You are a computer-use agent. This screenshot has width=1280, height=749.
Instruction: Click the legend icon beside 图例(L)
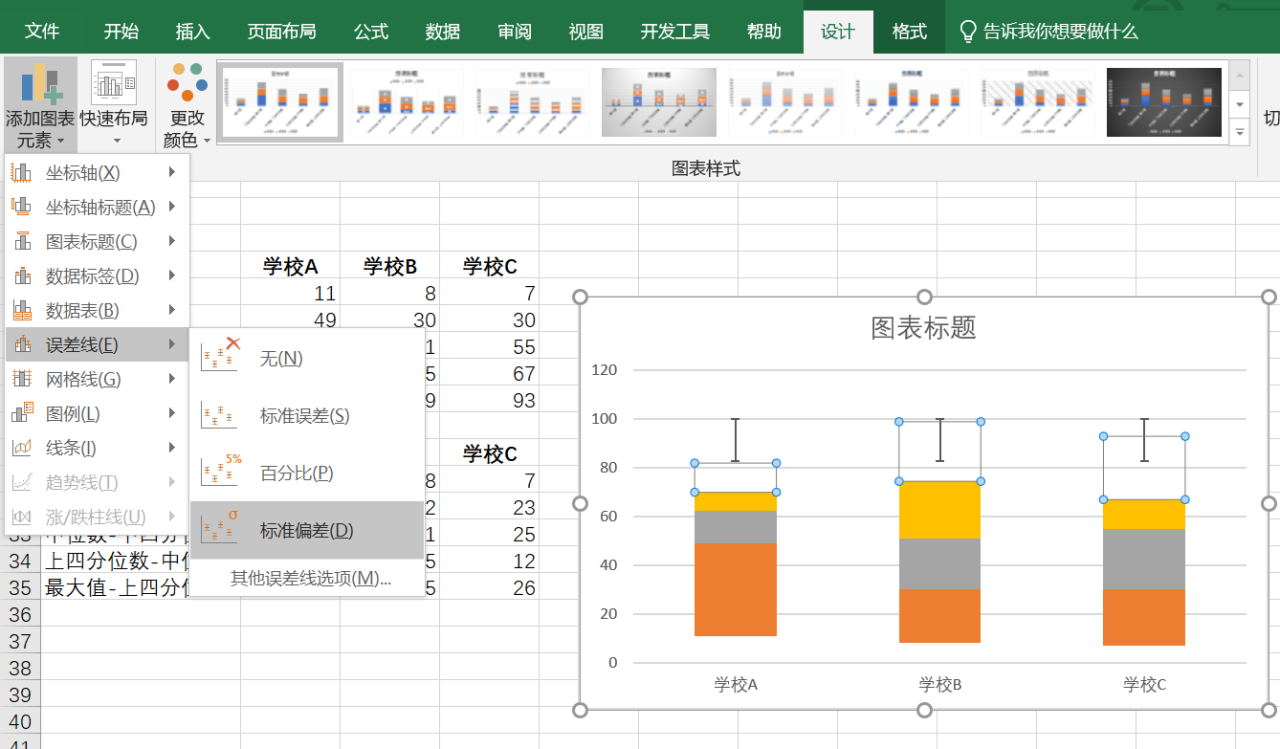[x=21, y=413]
